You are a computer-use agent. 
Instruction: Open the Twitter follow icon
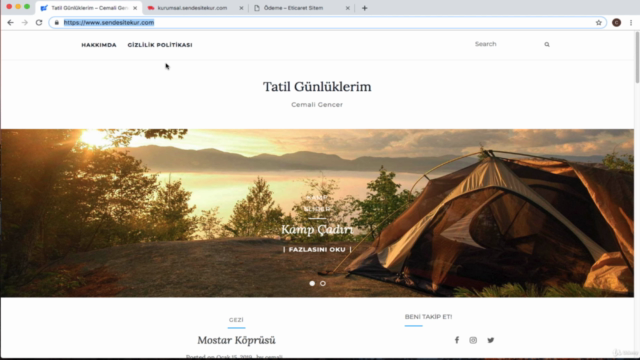coord(491,340)
